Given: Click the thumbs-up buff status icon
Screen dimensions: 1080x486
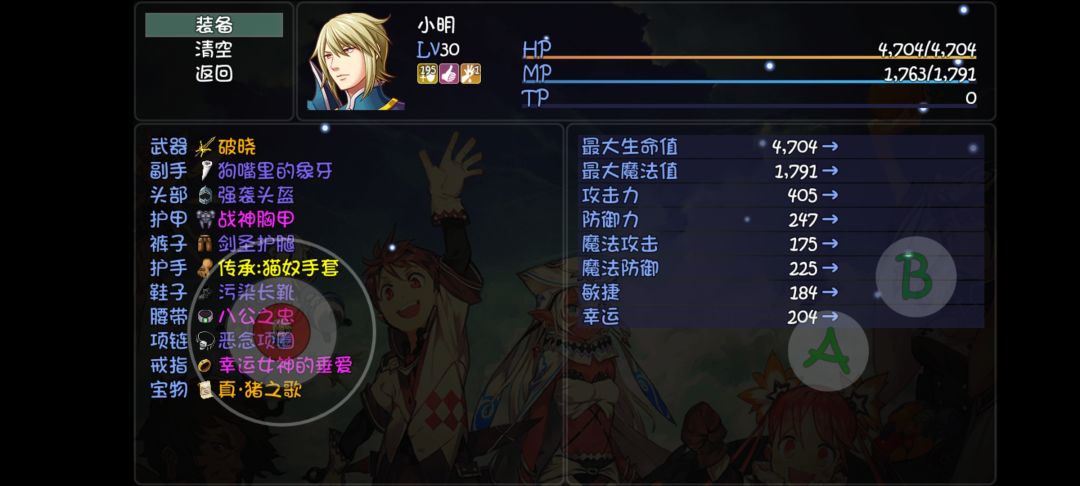Looking at the screenshot, I should point(448,74).
